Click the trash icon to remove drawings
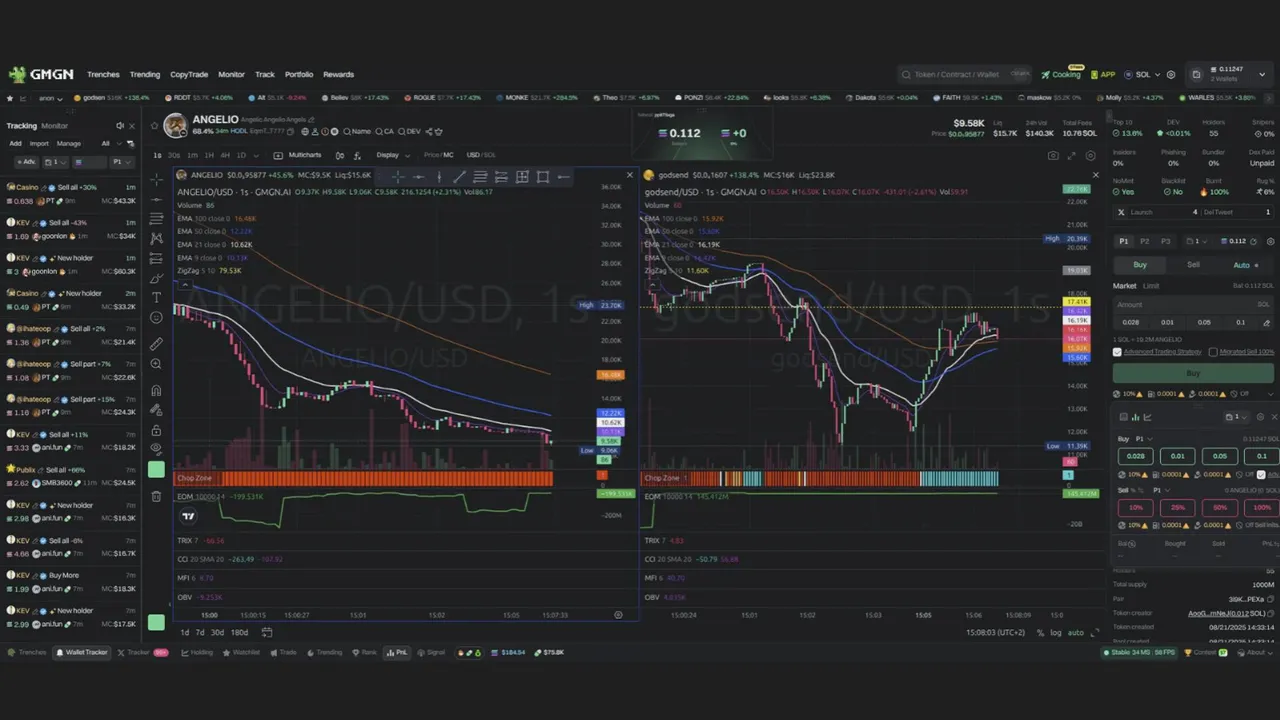This screenshot has width=1280, height=720. [x=156, y=495]
